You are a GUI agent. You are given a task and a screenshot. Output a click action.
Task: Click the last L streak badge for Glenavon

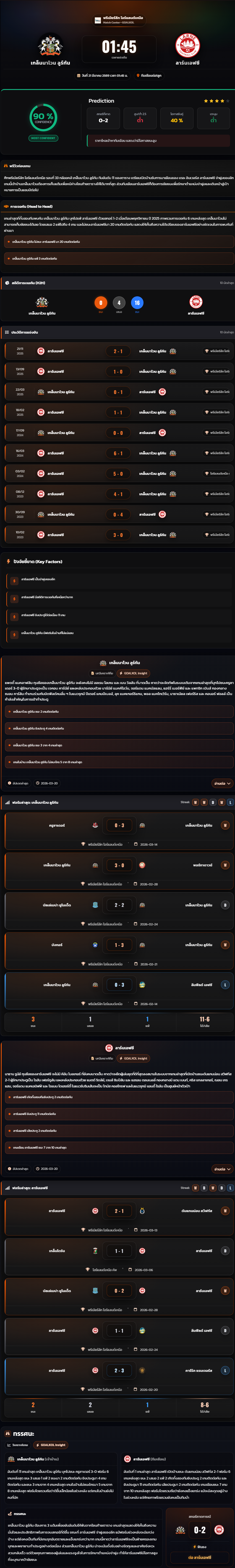[230, 802]
